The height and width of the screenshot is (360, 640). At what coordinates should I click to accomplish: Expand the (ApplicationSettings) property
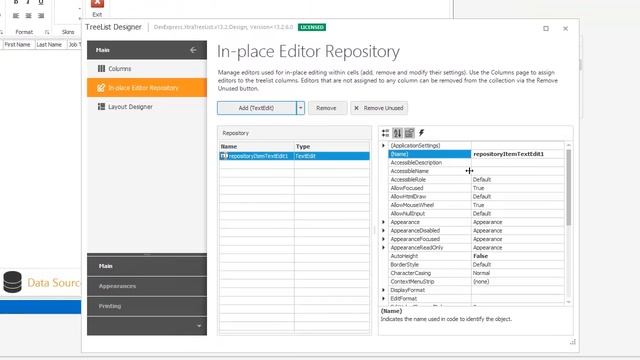click(x=383, y=145)
